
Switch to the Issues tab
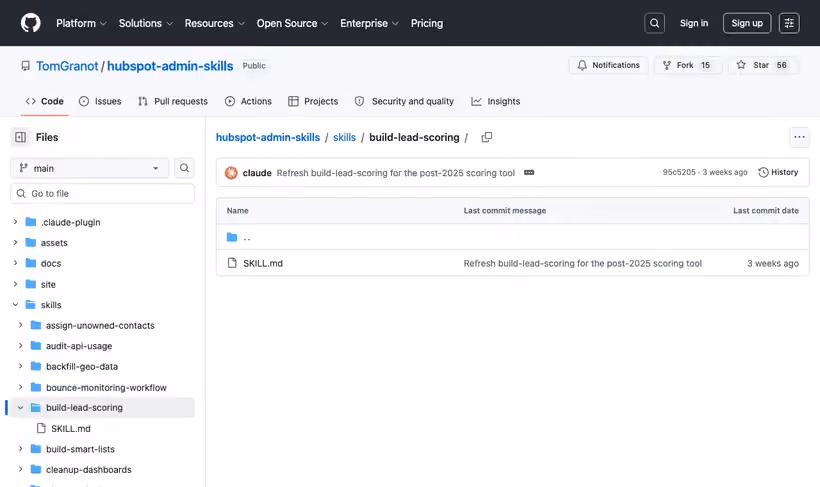point(100,101)
